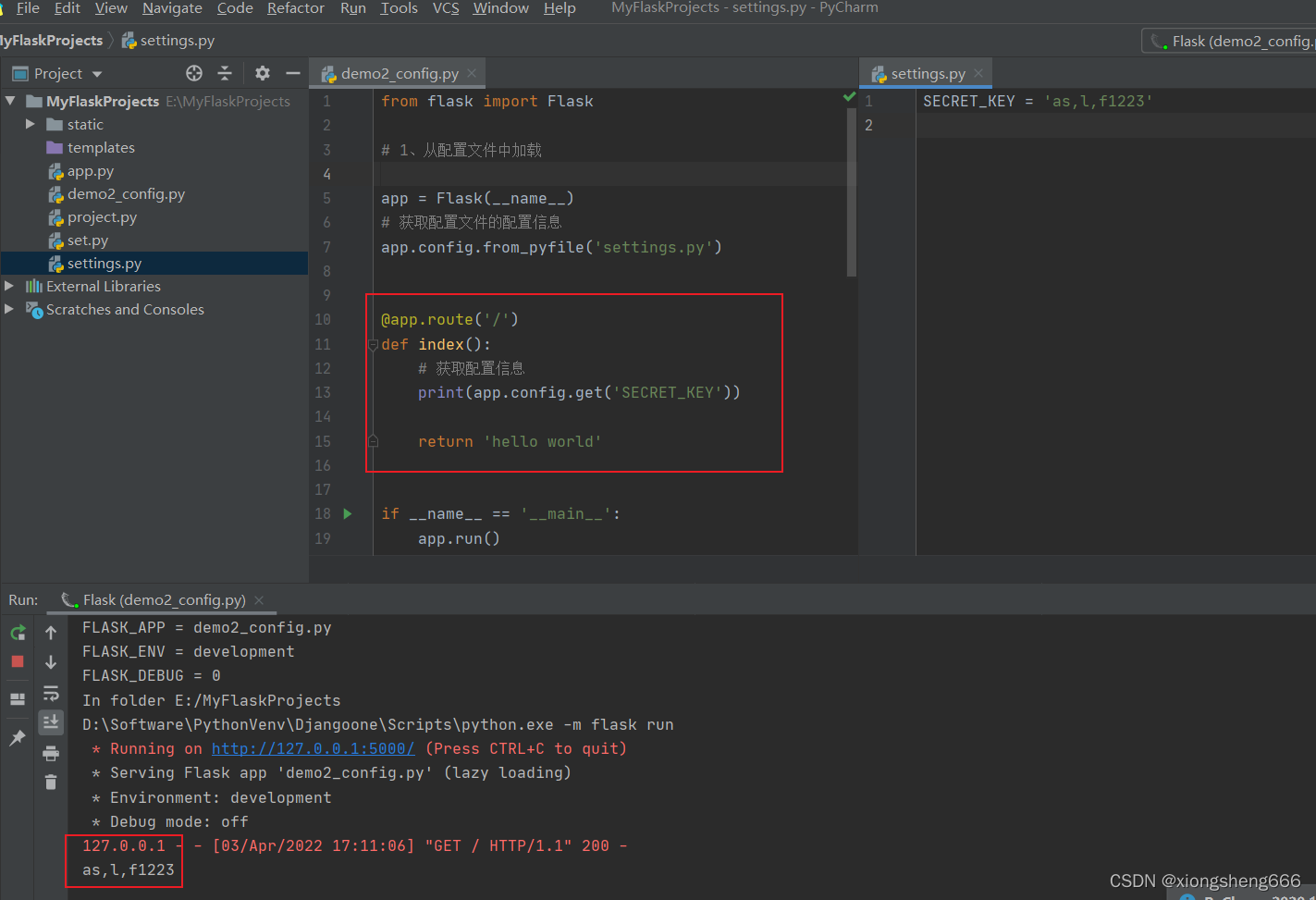Click the green inspection checkmark in editor

click(849, 96)
